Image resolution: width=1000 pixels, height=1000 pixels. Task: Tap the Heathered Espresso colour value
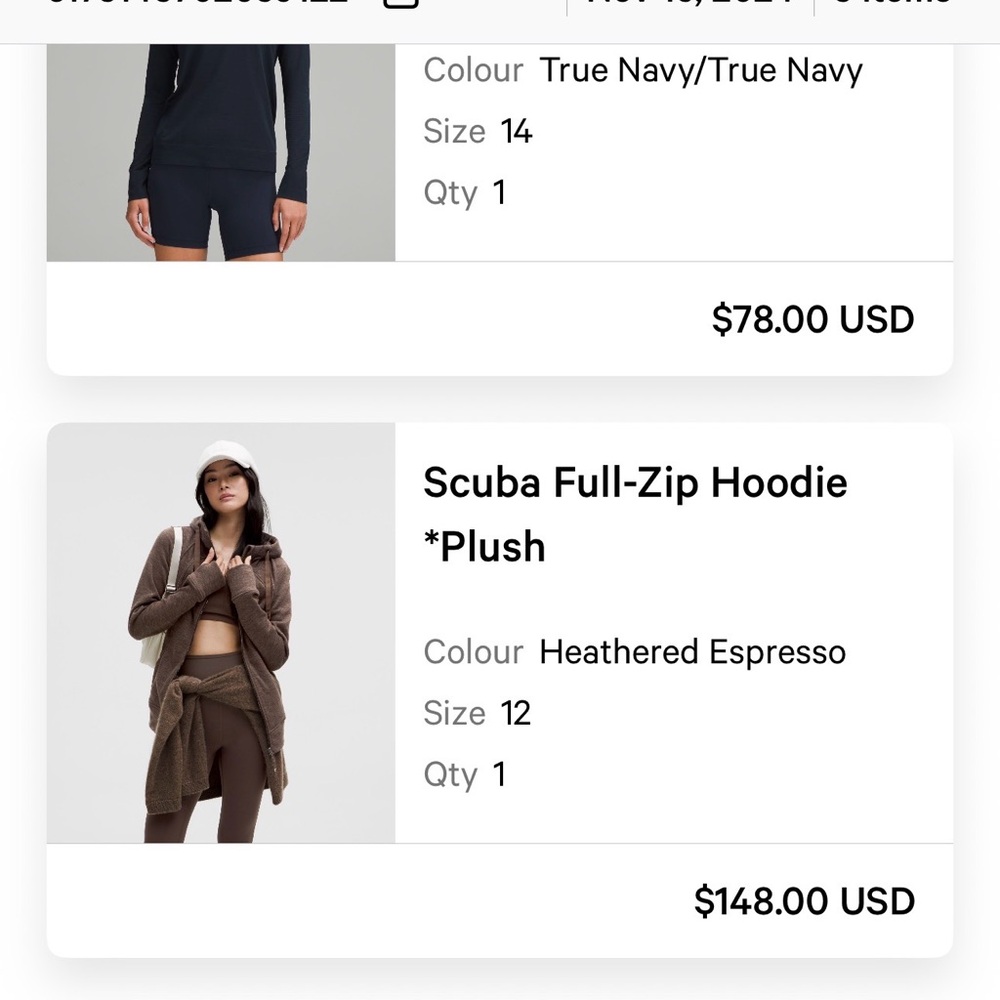click(x=693, y=652)
